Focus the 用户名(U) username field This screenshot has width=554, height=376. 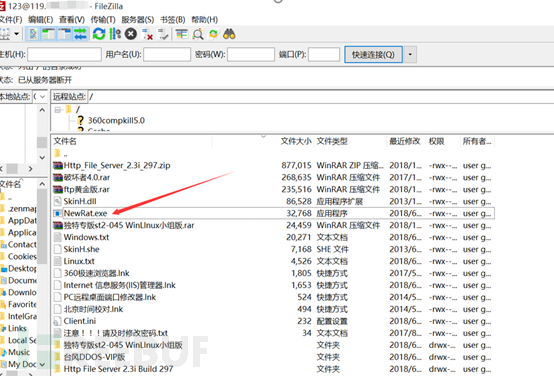[167, 55]
